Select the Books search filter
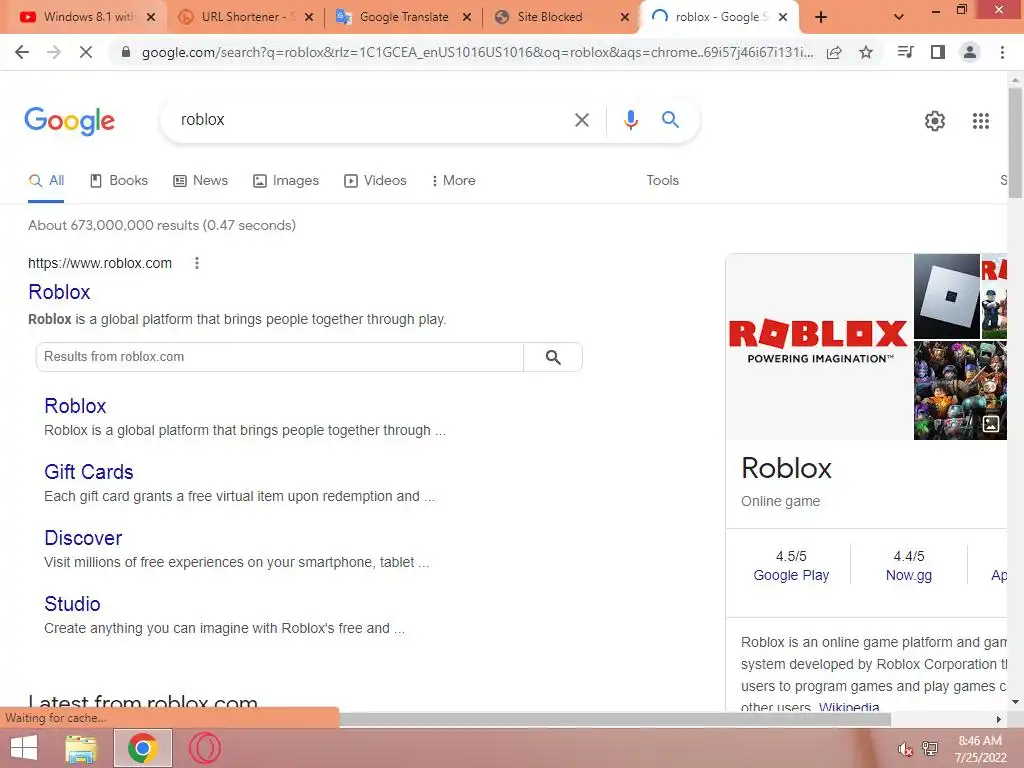1024x768 pixels. point(119,180)
